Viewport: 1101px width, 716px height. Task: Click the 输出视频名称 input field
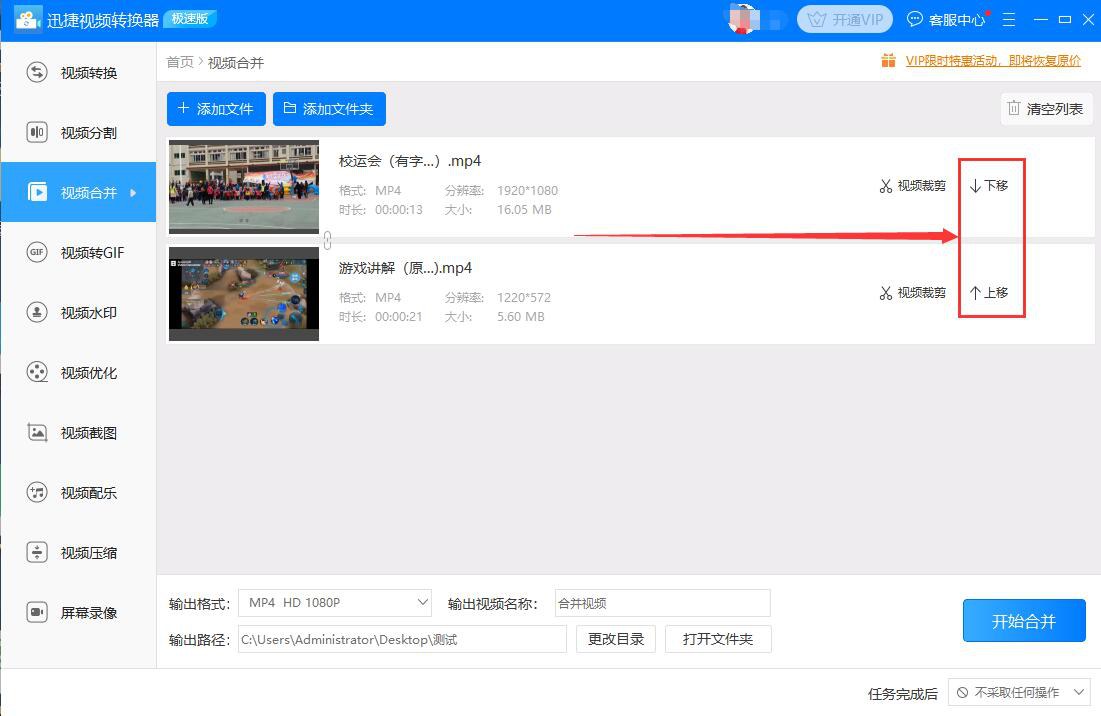[x=662, y=603]
